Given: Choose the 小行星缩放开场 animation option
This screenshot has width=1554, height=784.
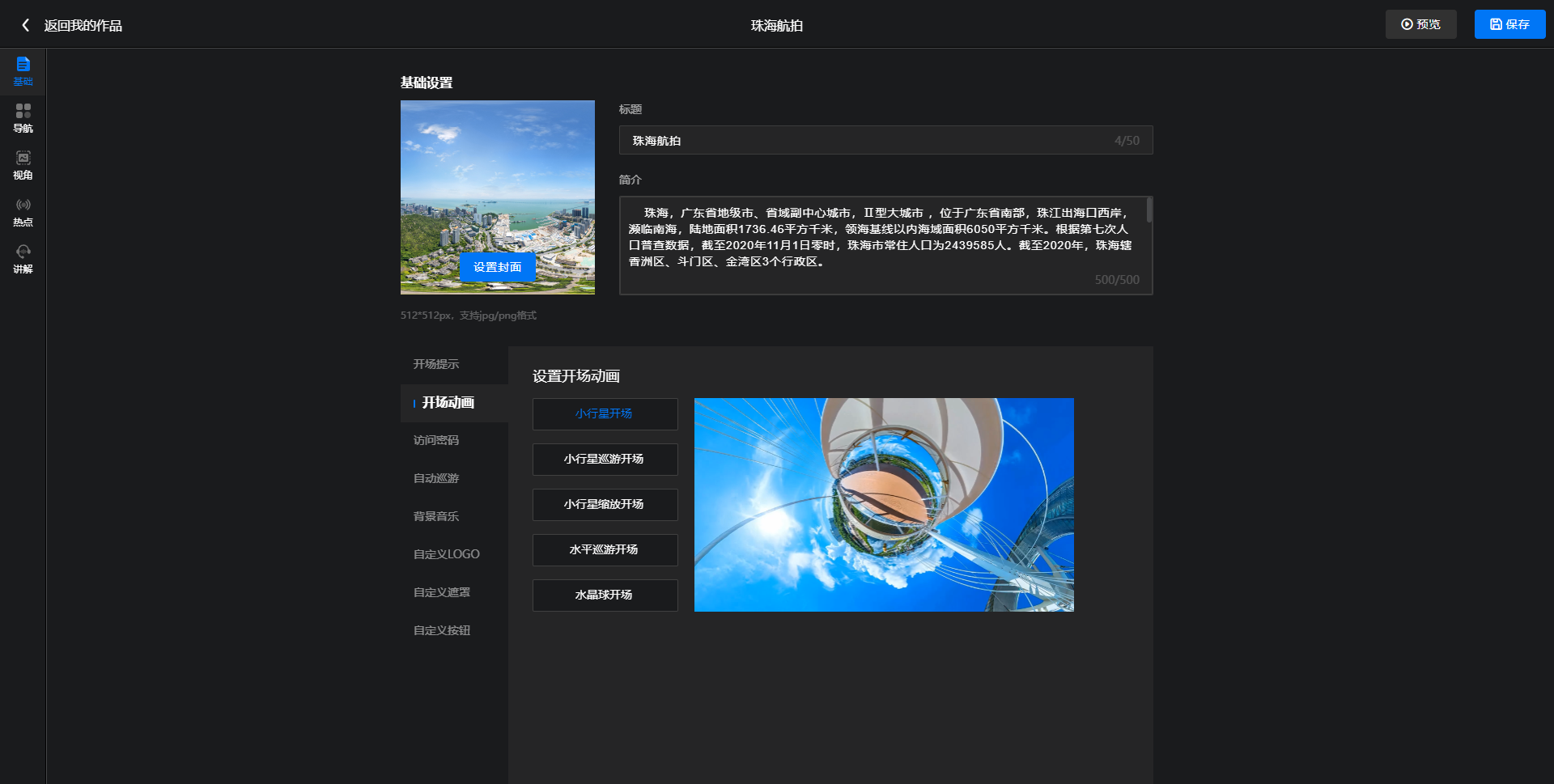Looking at the screenshot, I should coord(605,505).
